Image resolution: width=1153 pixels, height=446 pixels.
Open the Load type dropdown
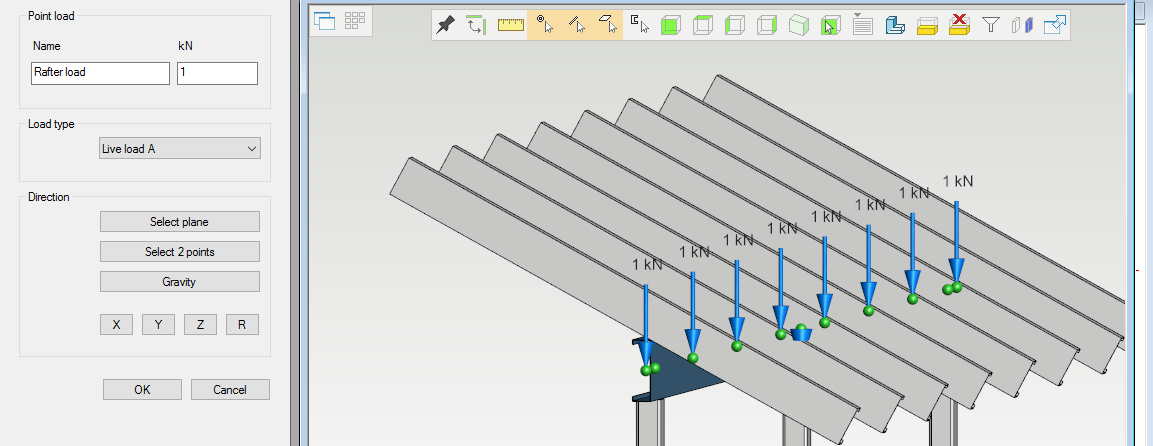(x=180, y=149)
